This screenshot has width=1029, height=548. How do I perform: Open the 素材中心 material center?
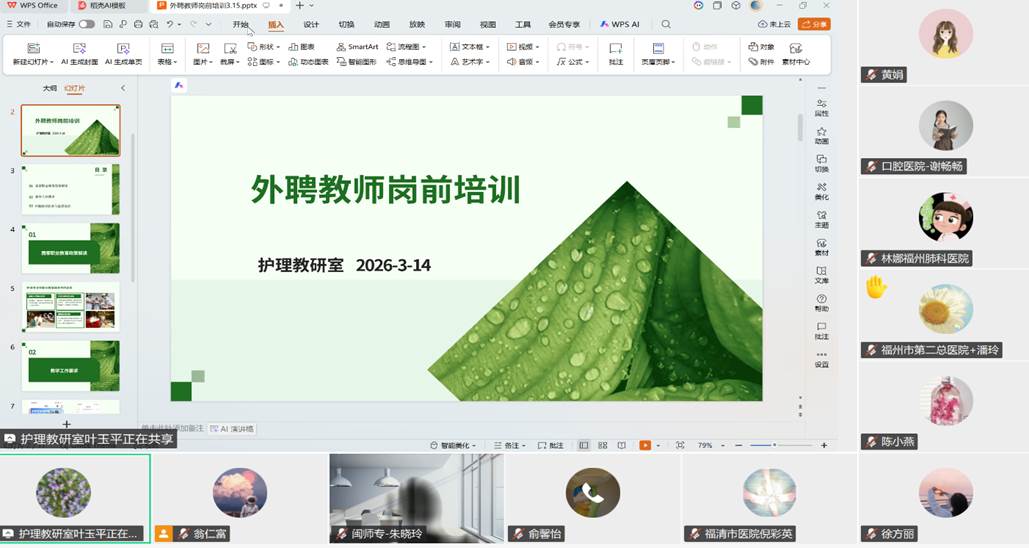click(x=796, y=53)
